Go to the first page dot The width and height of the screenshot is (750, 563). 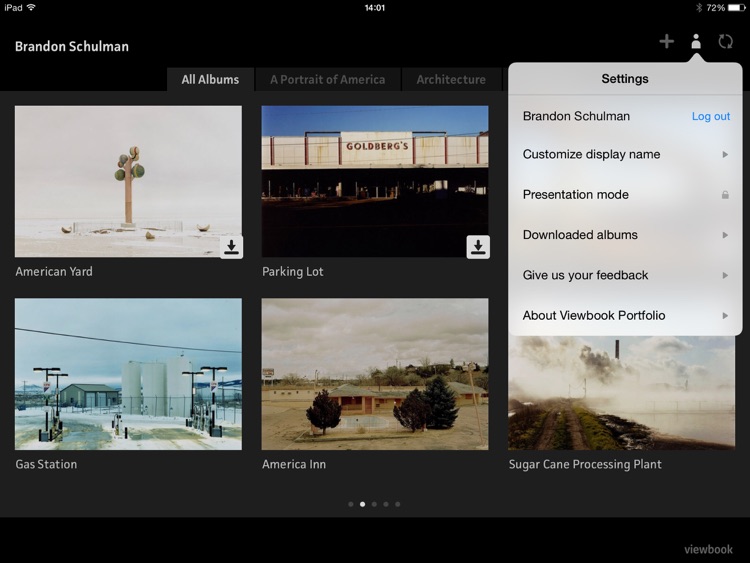[351, 504]
